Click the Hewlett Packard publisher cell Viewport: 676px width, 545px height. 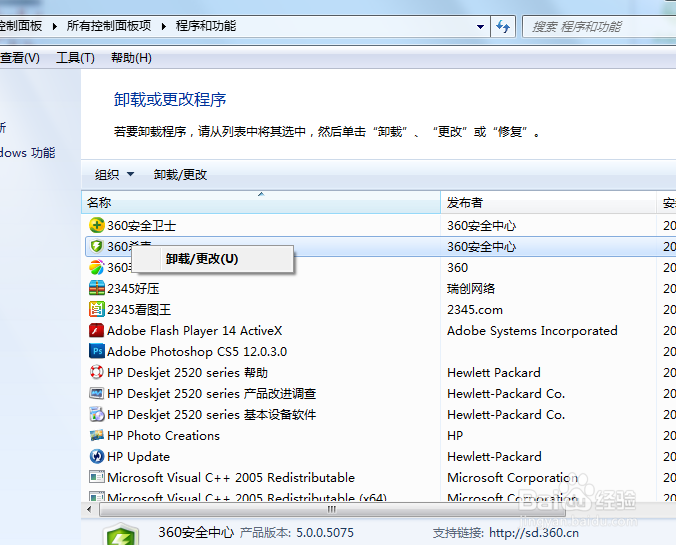[494, 373]
